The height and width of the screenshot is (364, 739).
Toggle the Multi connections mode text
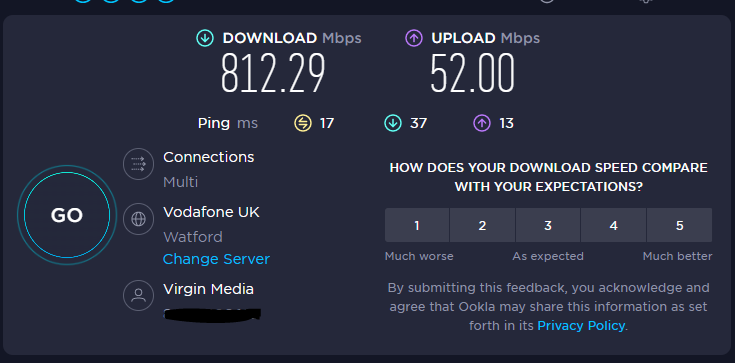[181, 182]
